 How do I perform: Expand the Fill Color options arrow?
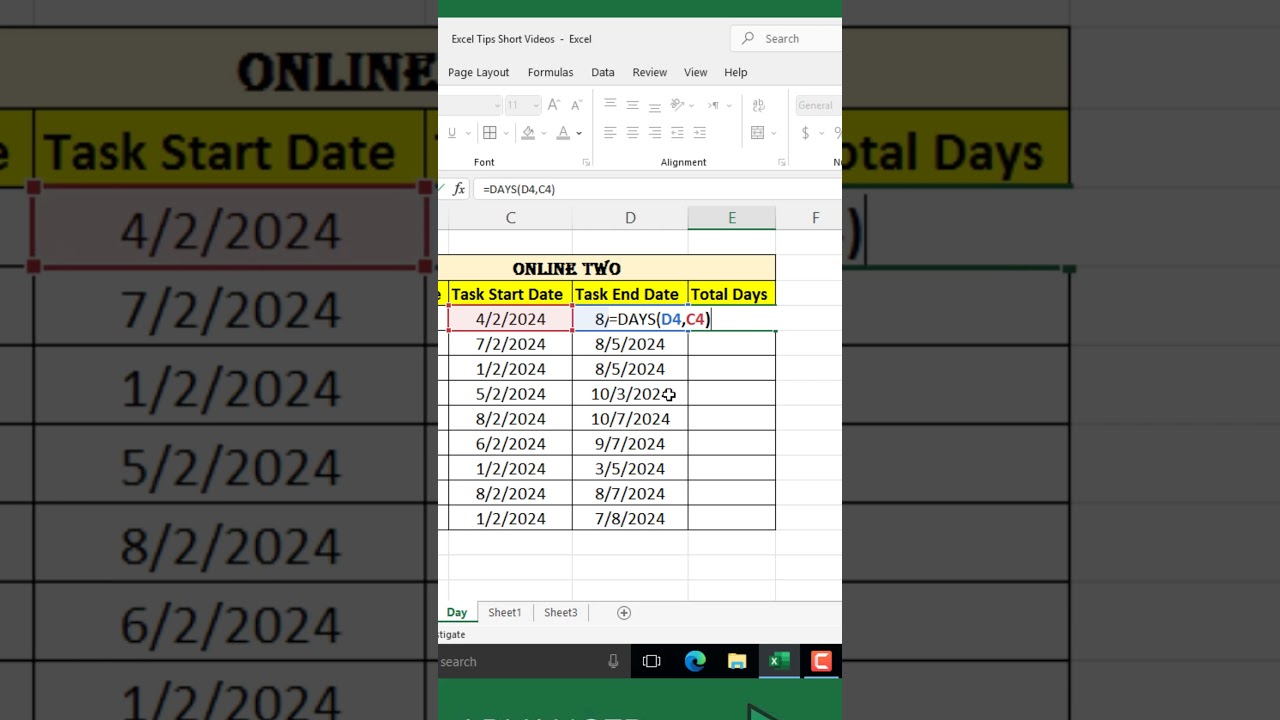pyautogui.click(x=545, y=133)
